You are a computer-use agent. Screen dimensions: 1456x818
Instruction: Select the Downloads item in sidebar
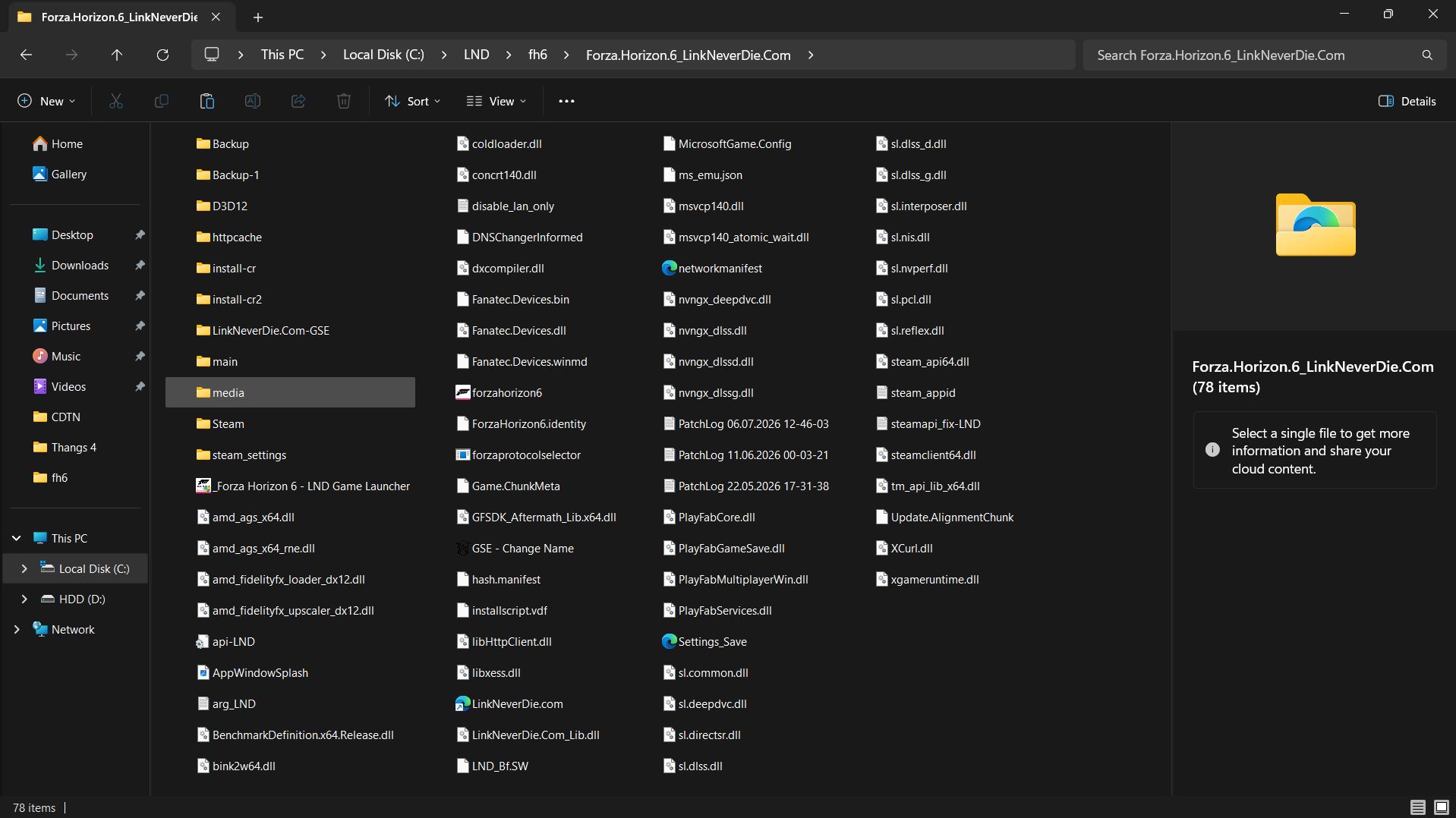[80, 265]
